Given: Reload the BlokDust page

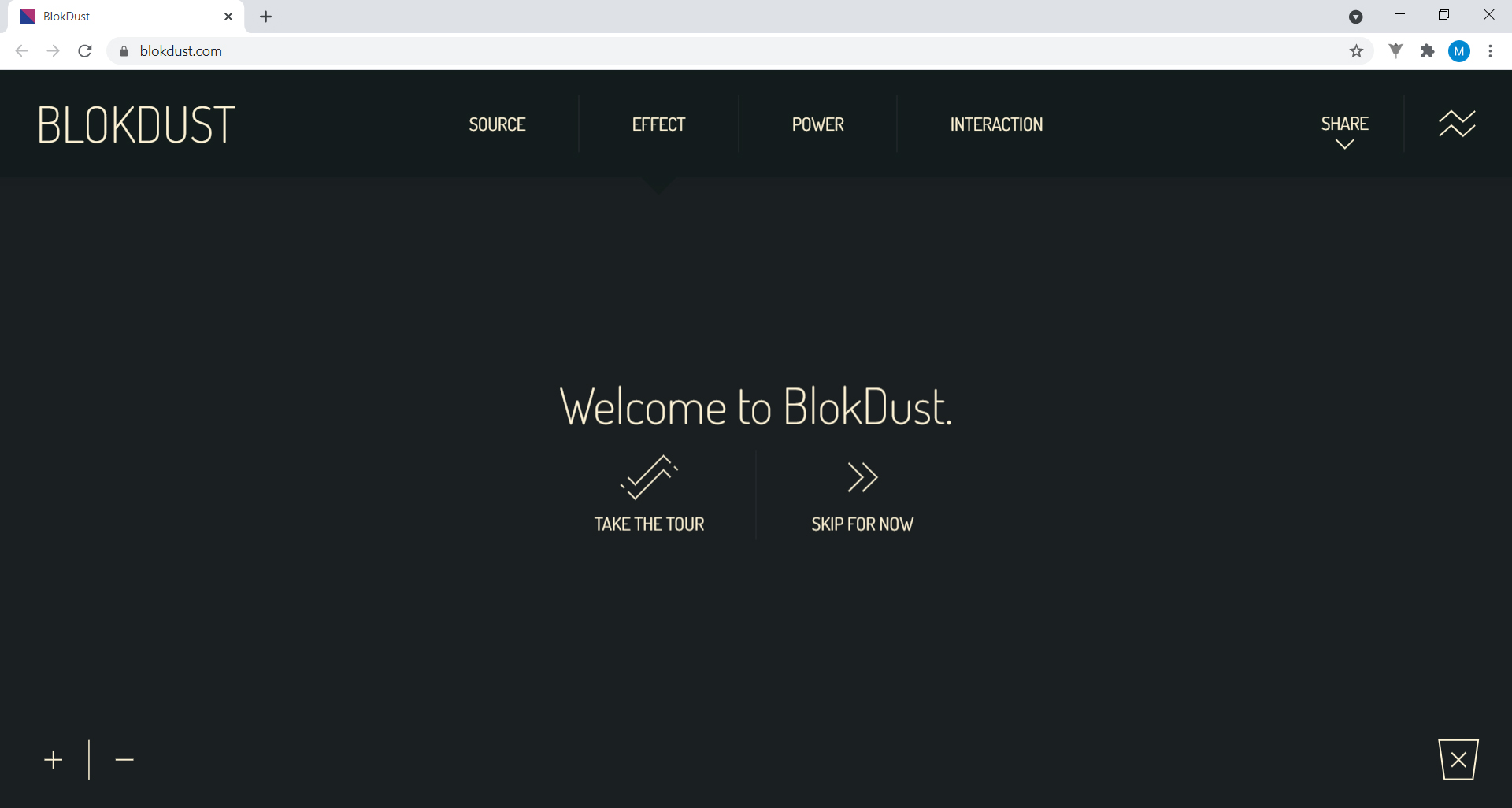Looking at the screenshot, I should pos(85,51).
